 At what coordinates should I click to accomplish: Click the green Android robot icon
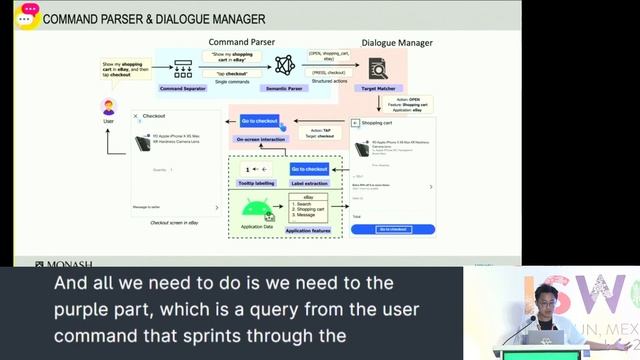tap(256, 207)
